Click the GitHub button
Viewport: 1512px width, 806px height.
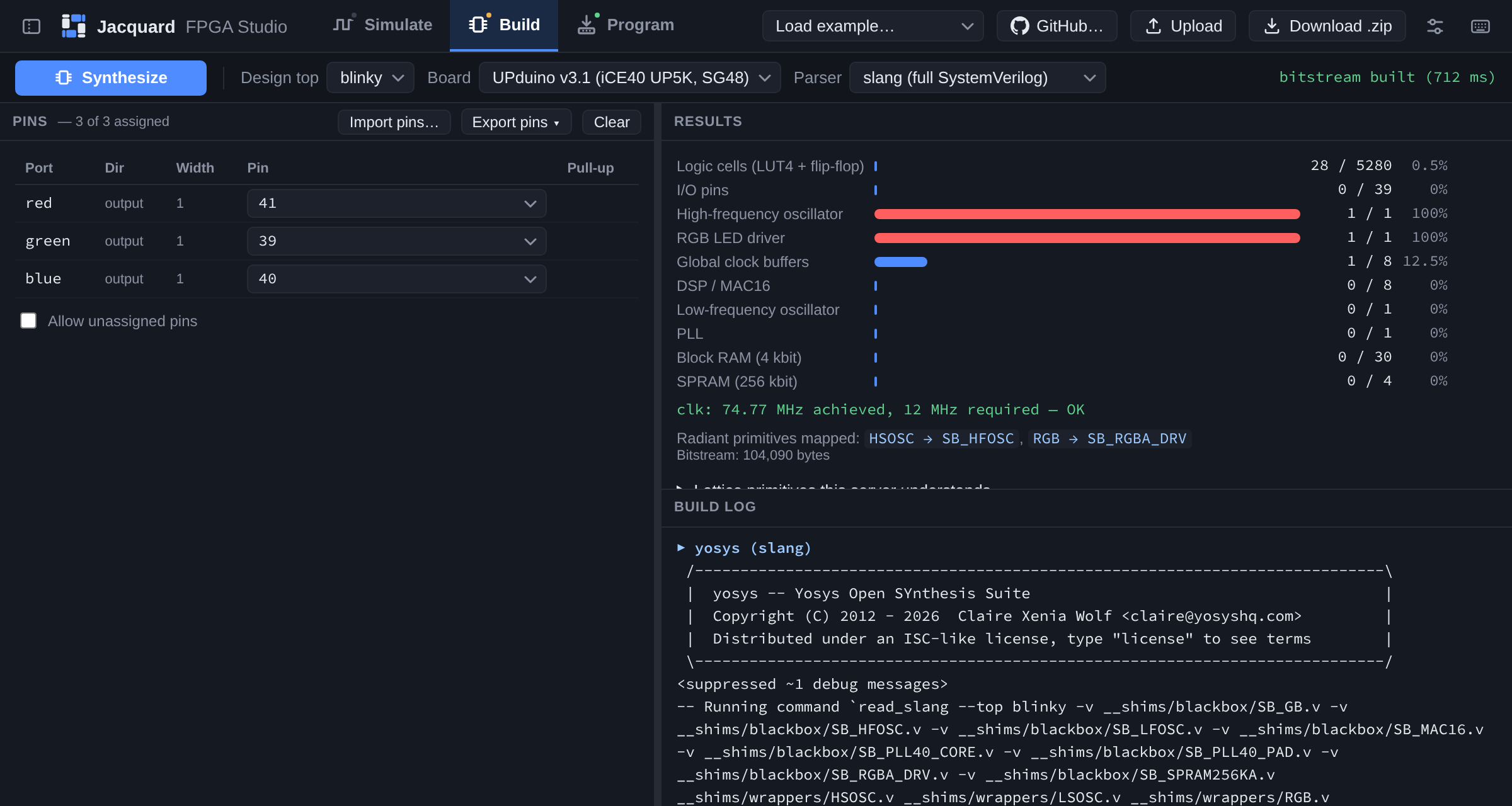click(x=1057, y=26)
